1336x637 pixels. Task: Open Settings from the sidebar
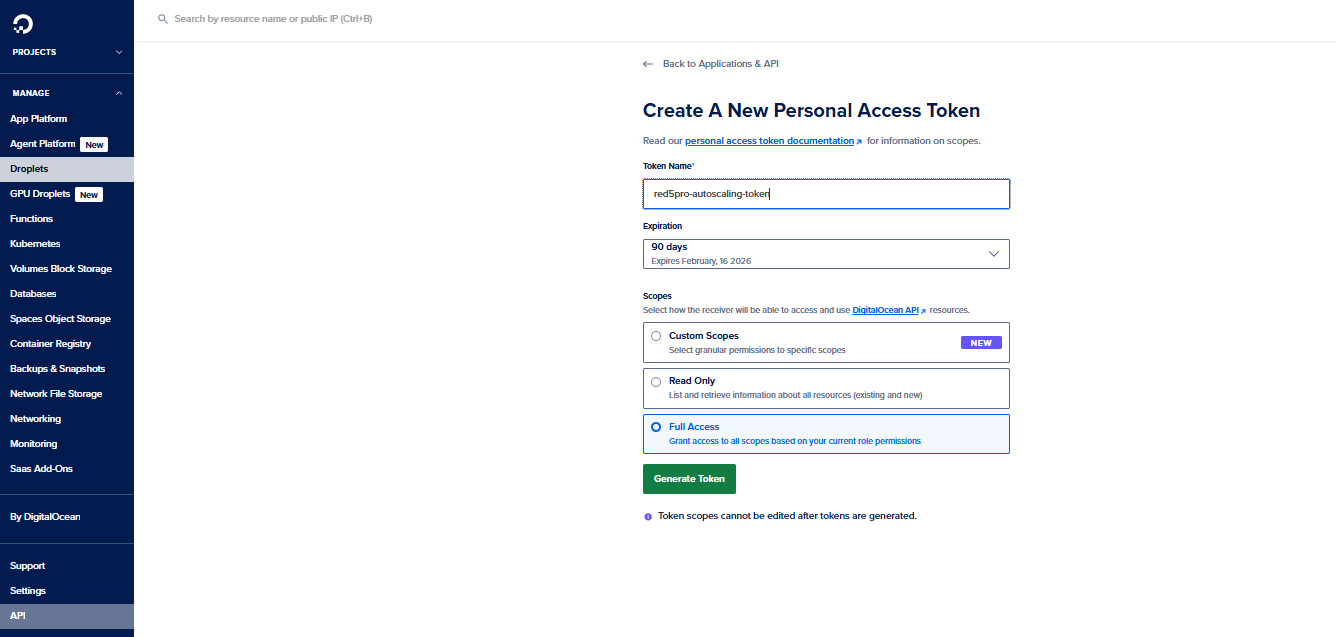(x=27, y=590)
